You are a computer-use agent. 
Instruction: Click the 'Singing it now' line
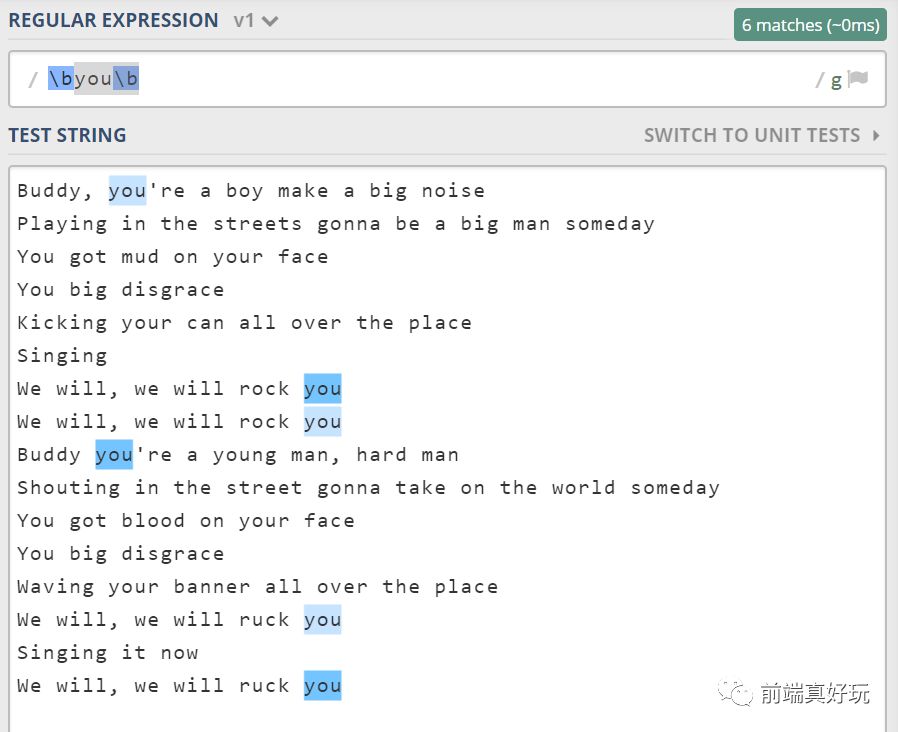(108, 653)
